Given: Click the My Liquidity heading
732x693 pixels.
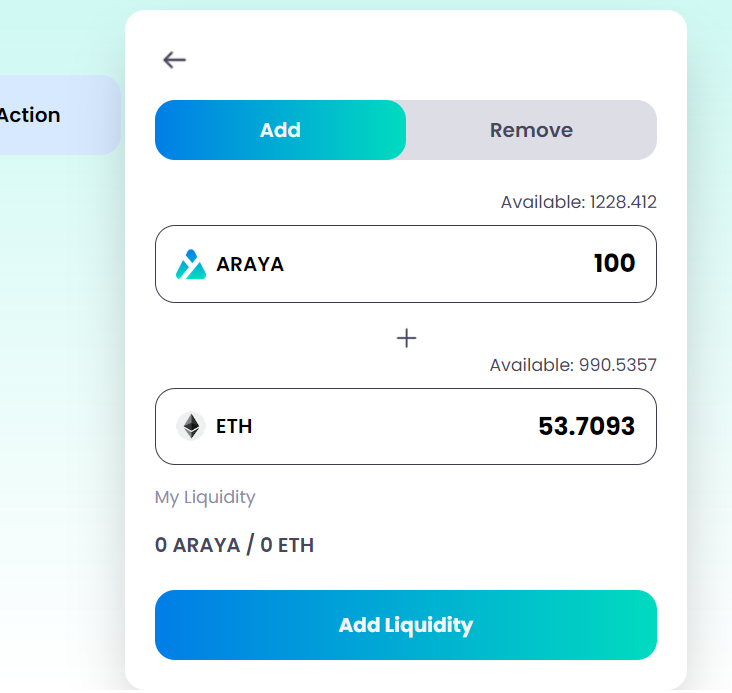Looking at the screenshot, I should [x=205, y=497].
